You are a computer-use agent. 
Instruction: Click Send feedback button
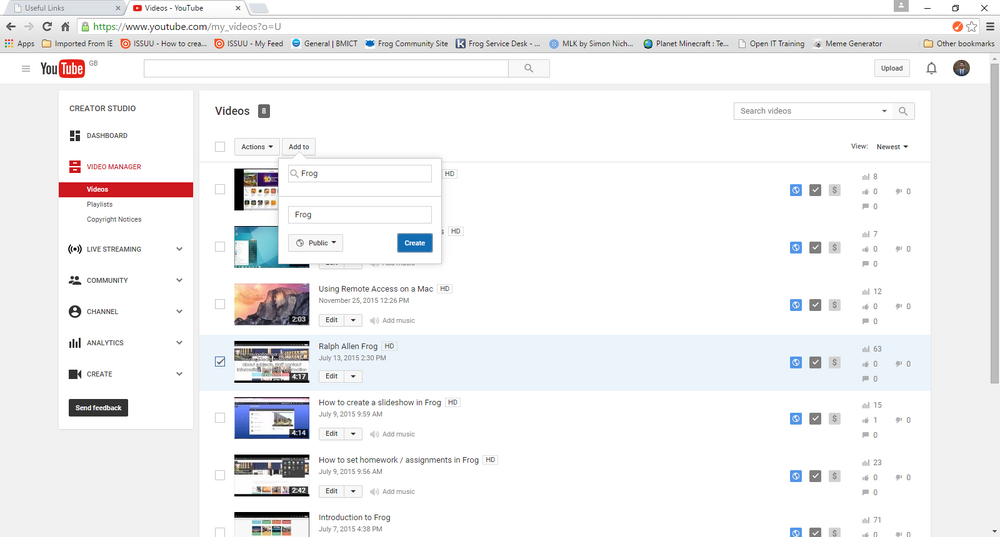pos(98,408)
